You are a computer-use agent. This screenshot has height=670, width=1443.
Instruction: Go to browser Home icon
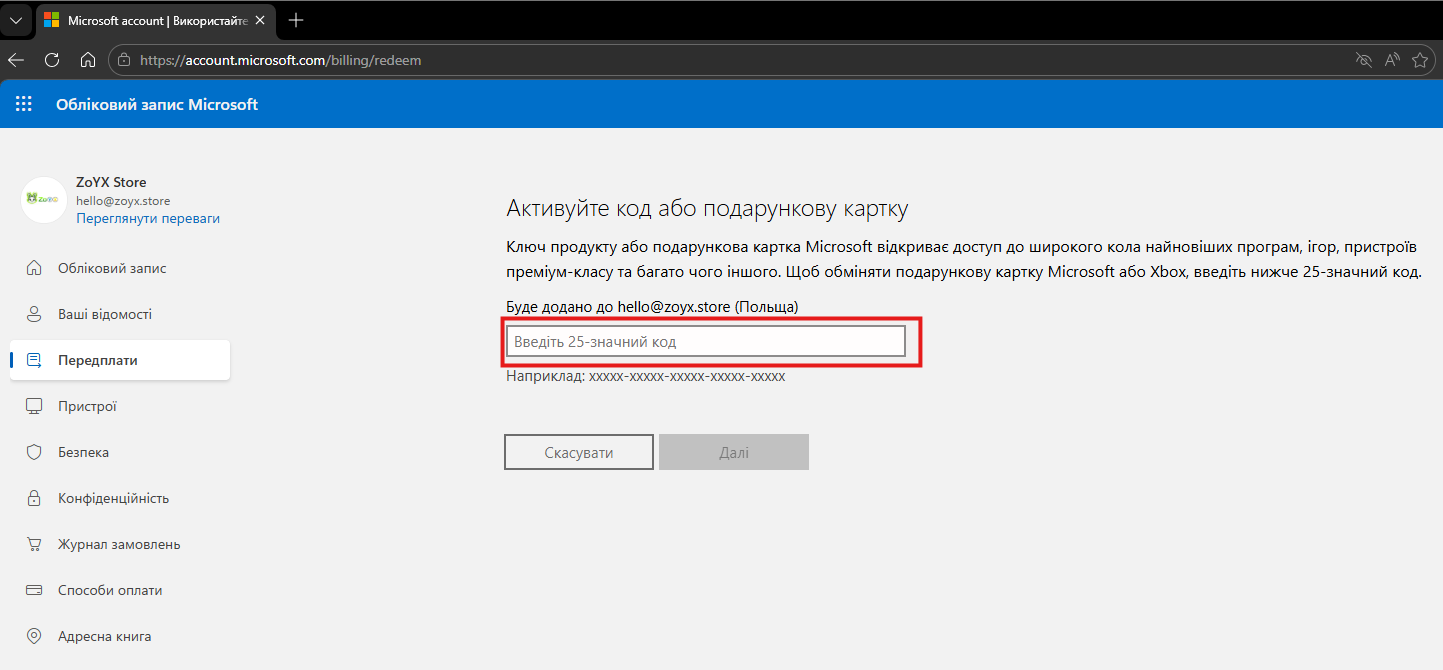[88, 60]
